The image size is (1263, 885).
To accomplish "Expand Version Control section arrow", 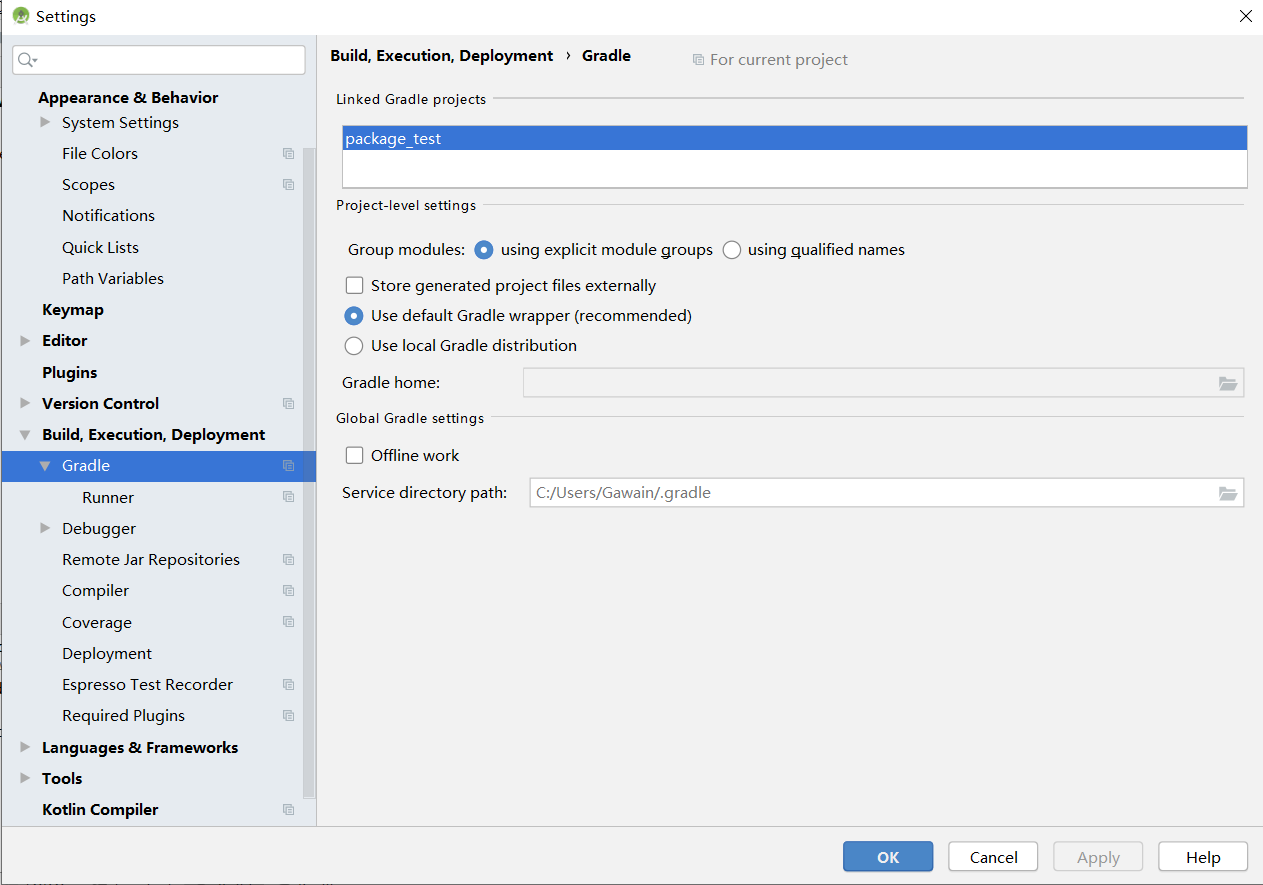I will (25, 404).
